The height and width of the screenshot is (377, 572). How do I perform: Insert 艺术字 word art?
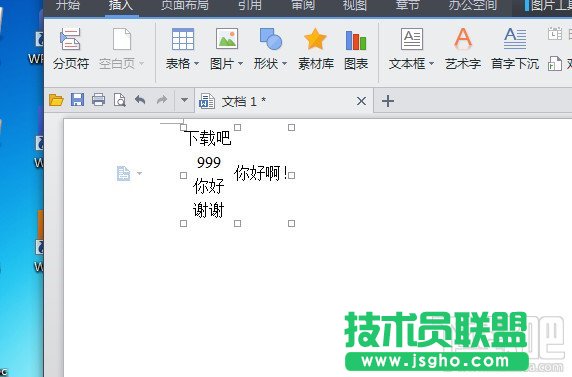(463, 49)
